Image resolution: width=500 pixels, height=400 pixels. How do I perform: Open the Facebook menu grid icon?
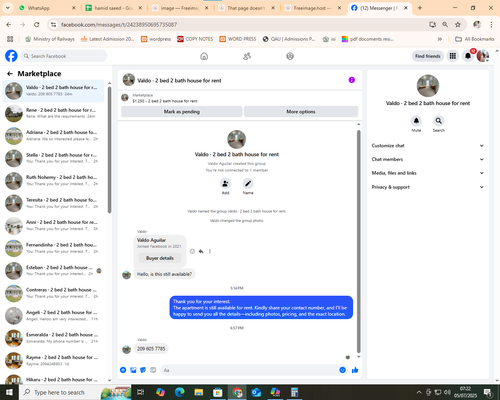coord(453,56)
